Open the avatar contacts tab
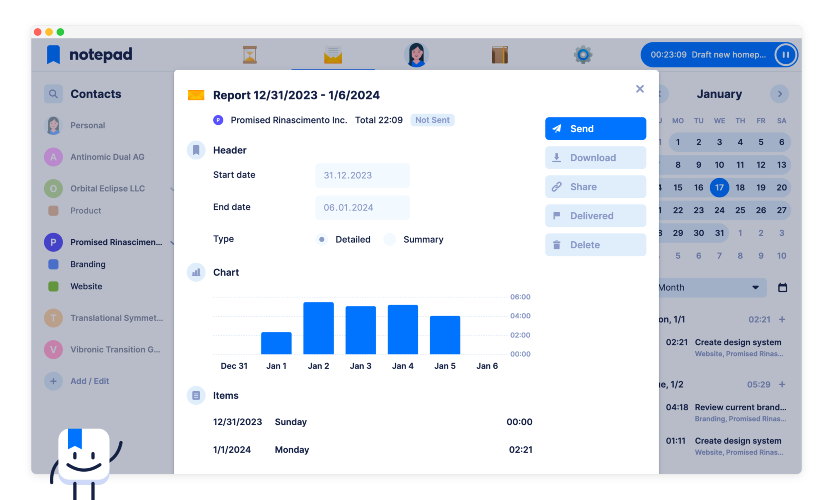Screen dimensions: 833x500 click(416, 55)
